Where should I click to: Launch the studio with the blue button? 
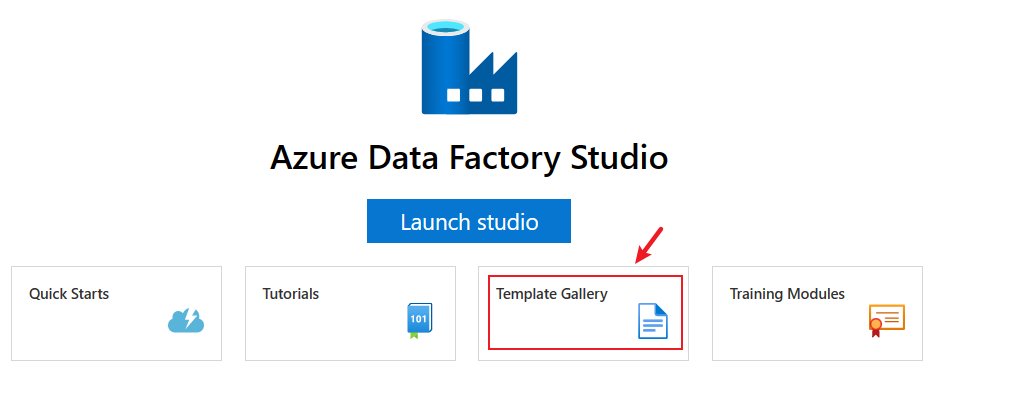click(x=469, y=221)
